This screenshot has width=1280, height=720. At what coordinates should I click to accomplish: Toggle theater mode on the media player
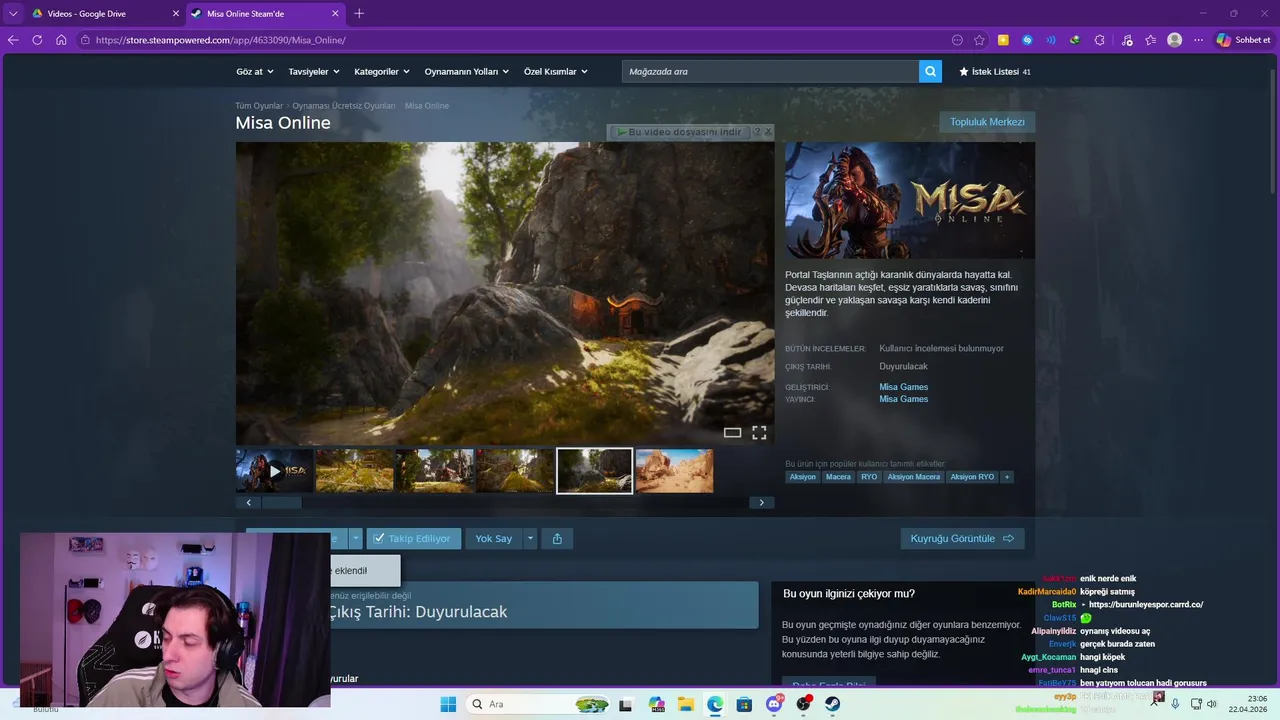tap(732, 433)
